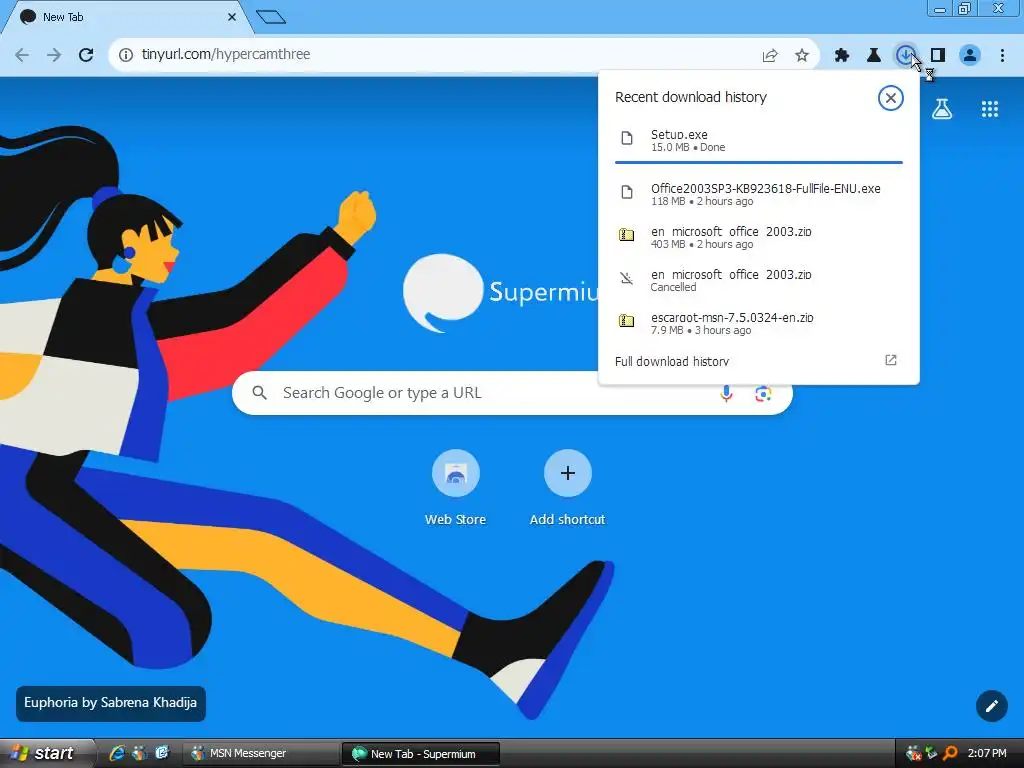
Task: Launch Internet Explorer from quick launch
Action: 117,754
